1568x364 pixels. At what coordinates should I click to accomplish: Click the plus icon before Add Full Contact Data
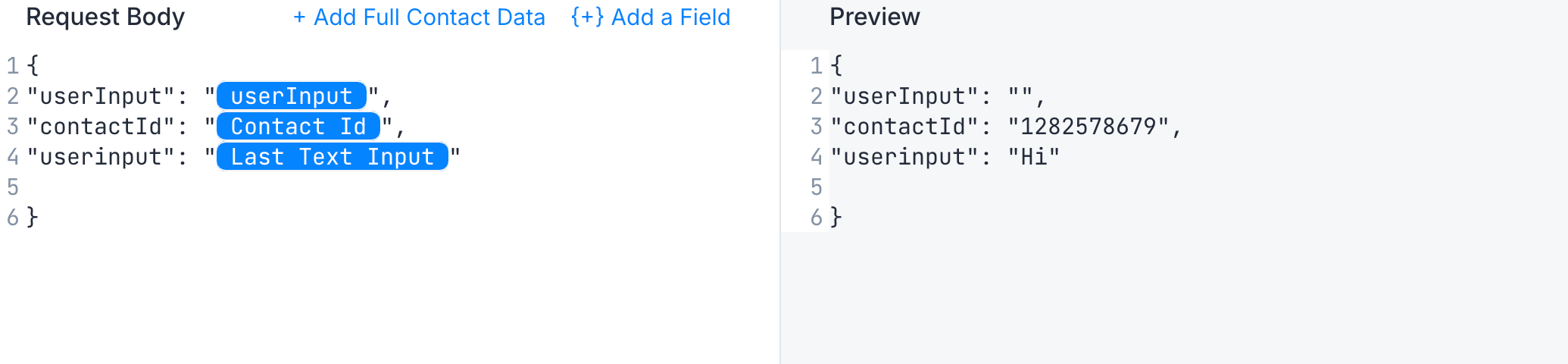[299, 17]
